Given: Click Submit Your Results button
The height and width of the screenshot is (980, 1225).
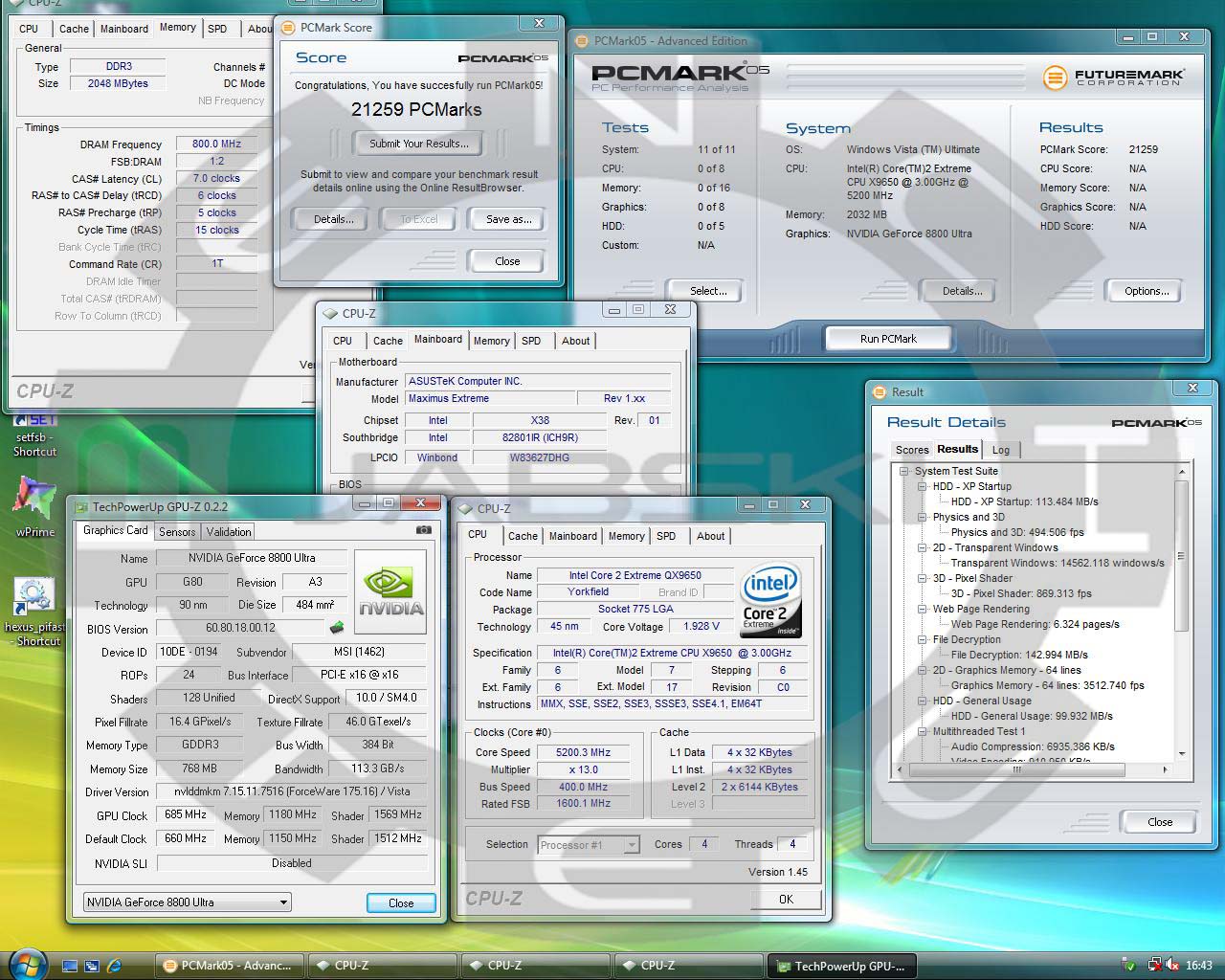Looking at the screenshot, I should (x=419, y=144).
